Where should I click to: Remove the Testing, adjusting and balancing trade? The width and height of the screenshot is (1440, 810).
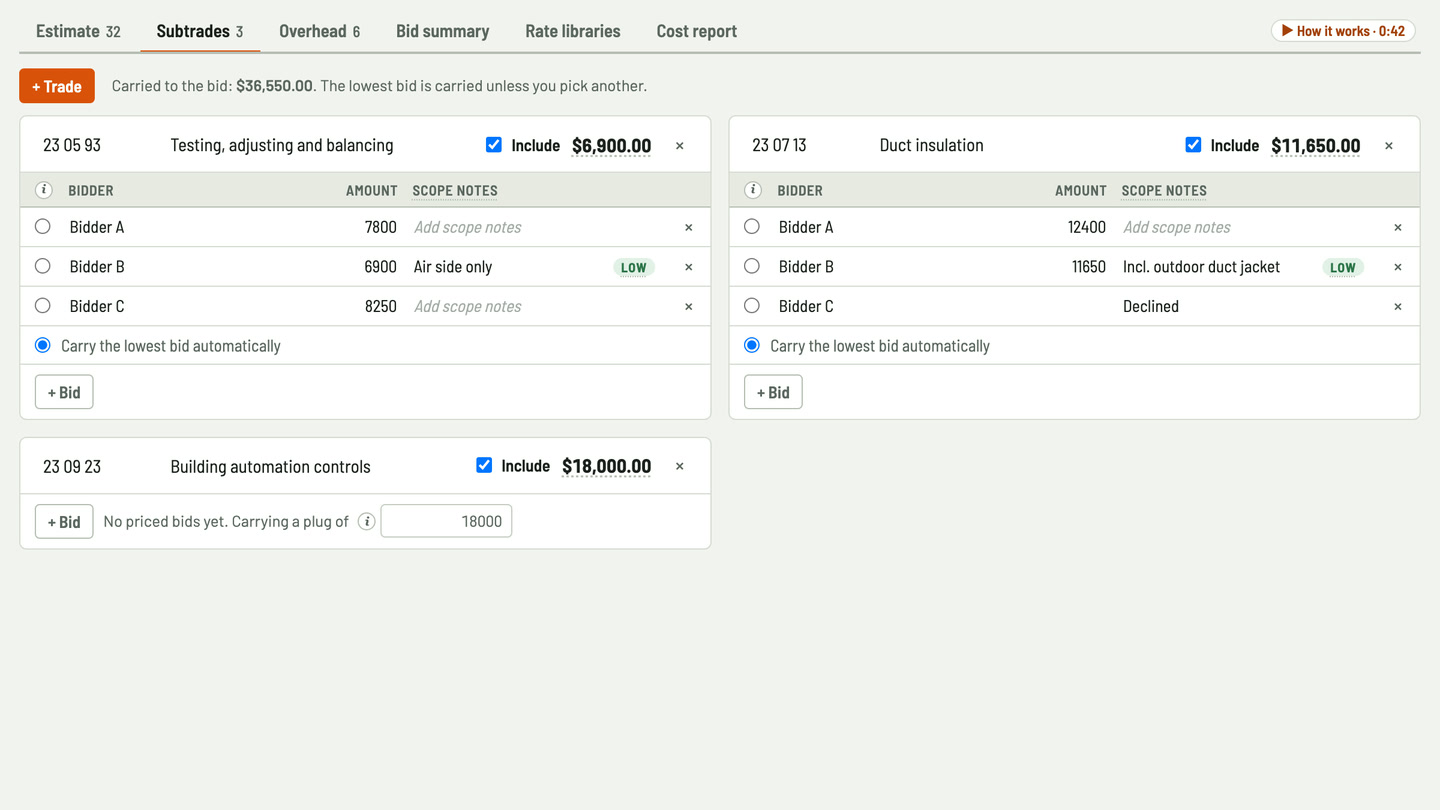click(x=680, y=146)
